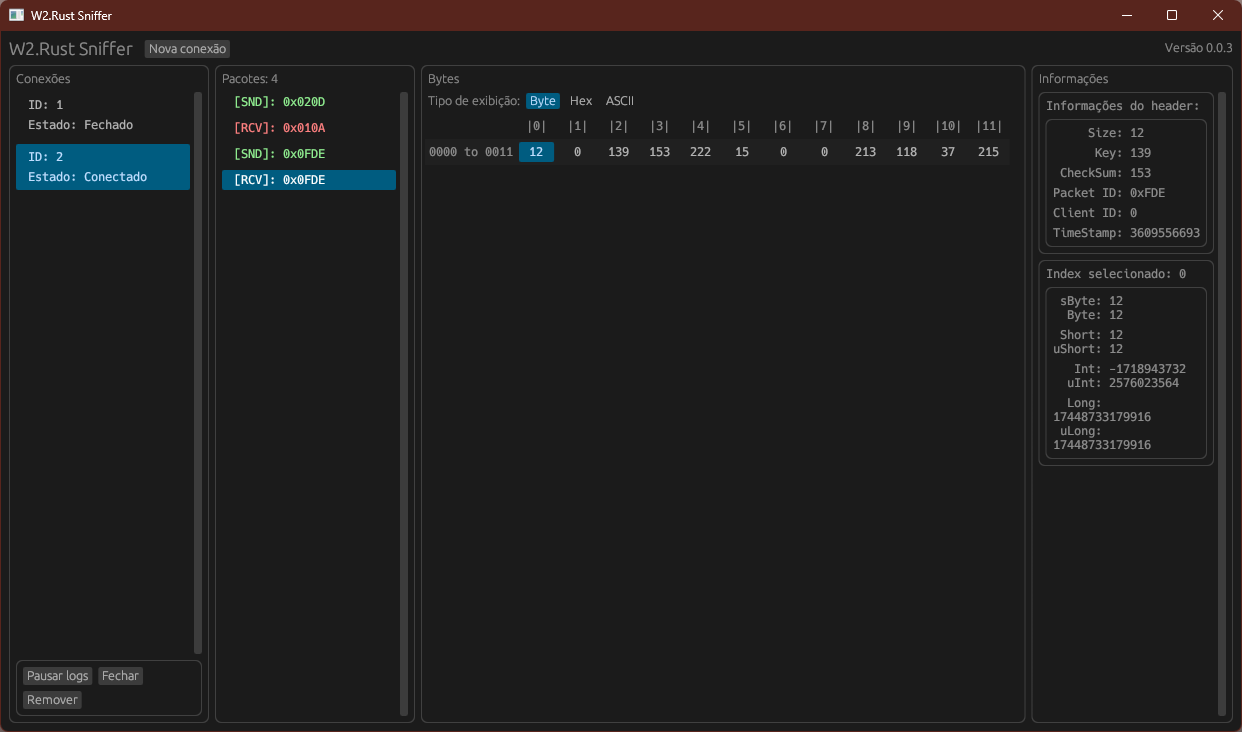Select connection ID: 2 with Estado Conectado

pos(103,167)
